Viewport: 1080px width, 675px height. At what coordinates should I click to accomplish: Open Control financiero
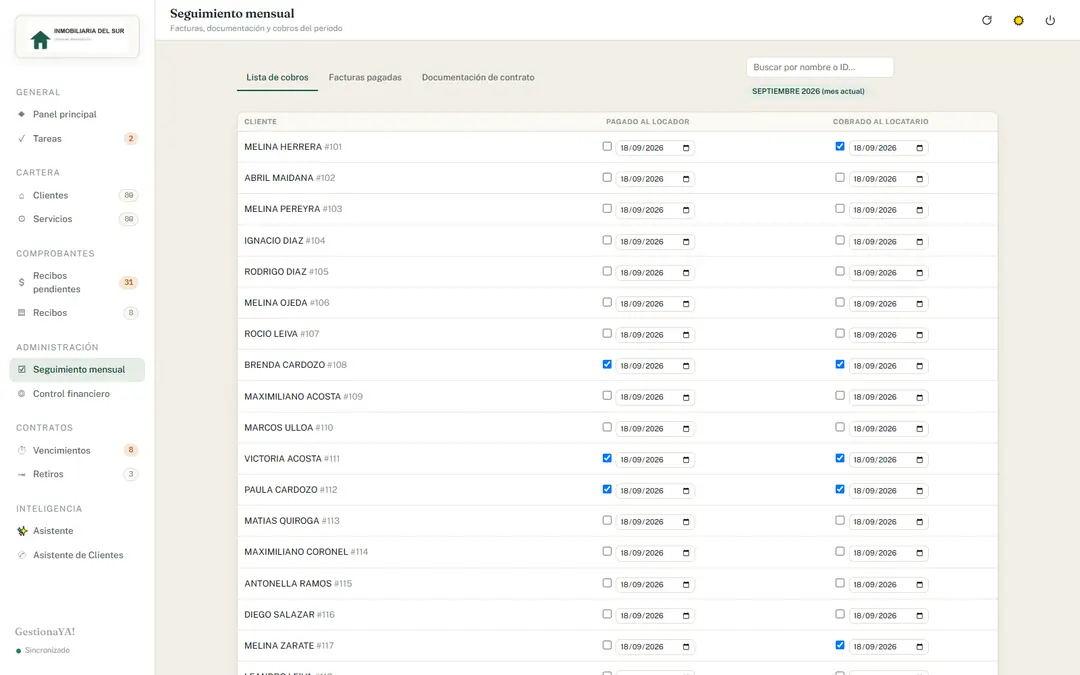[77, 394]
